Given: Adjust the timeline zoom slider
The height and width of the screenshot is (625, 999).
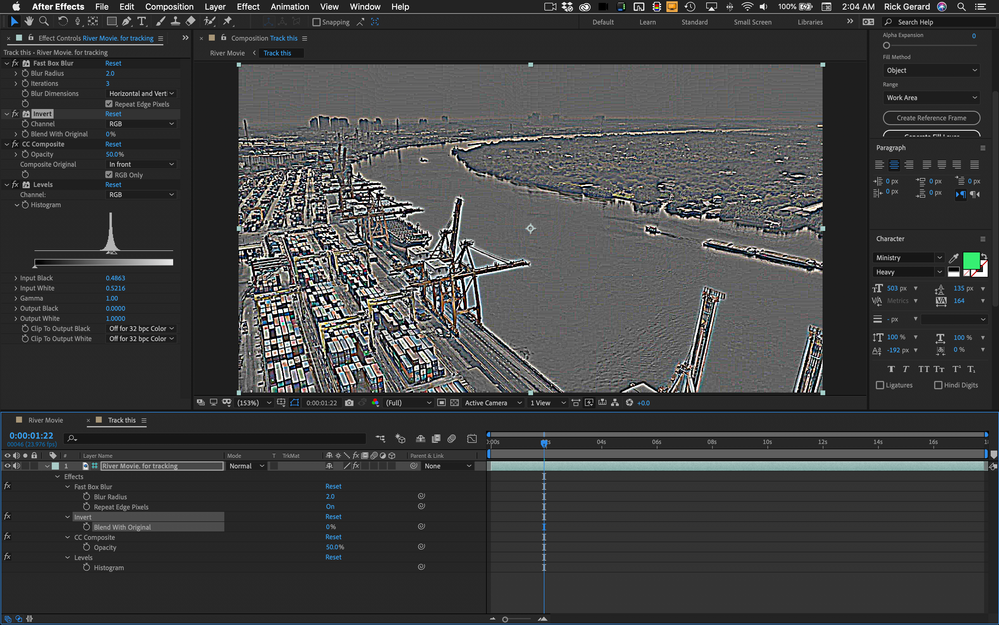Looking at the screenshot, I should point(505,619).
